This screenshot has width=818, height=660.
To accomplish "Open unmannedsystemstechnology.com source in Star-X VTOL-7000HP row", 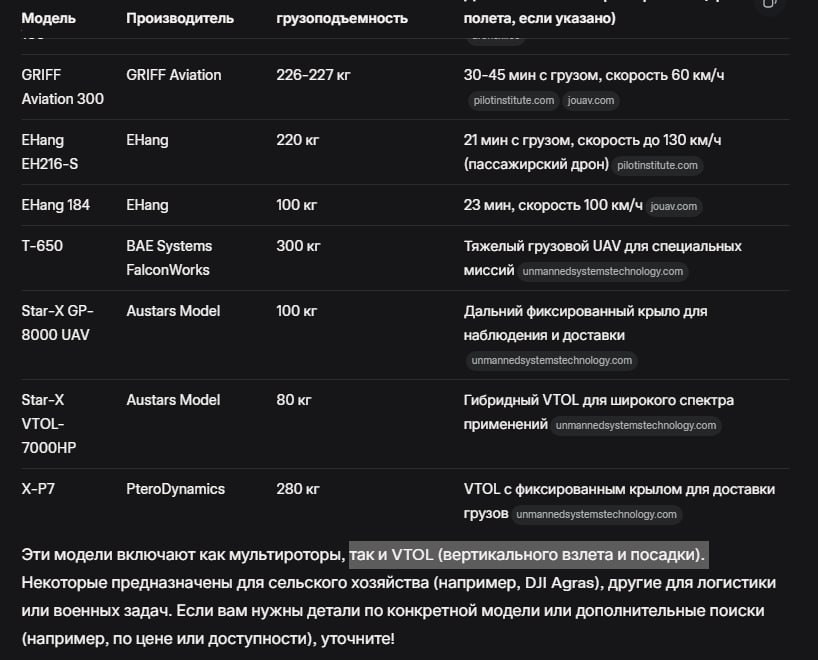I will (636, 425).
